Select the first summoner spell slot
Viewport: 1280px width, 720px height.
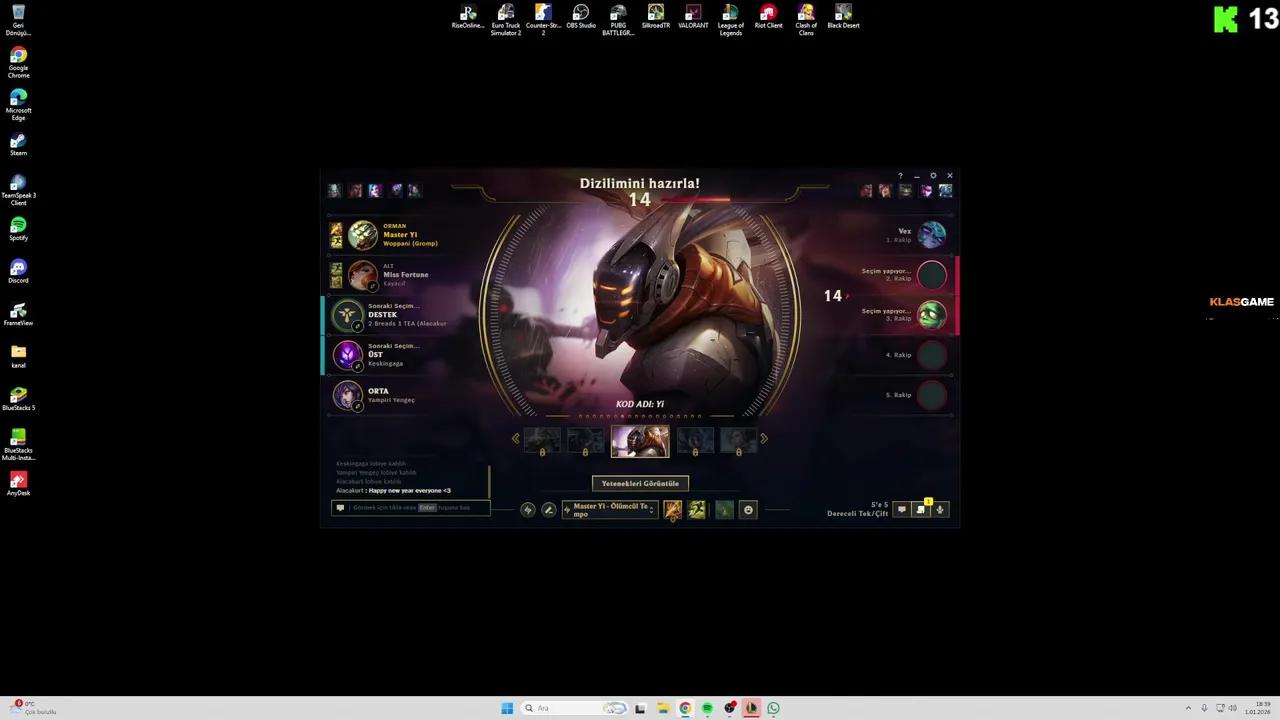pyautogui.click(x=673, y=510)
